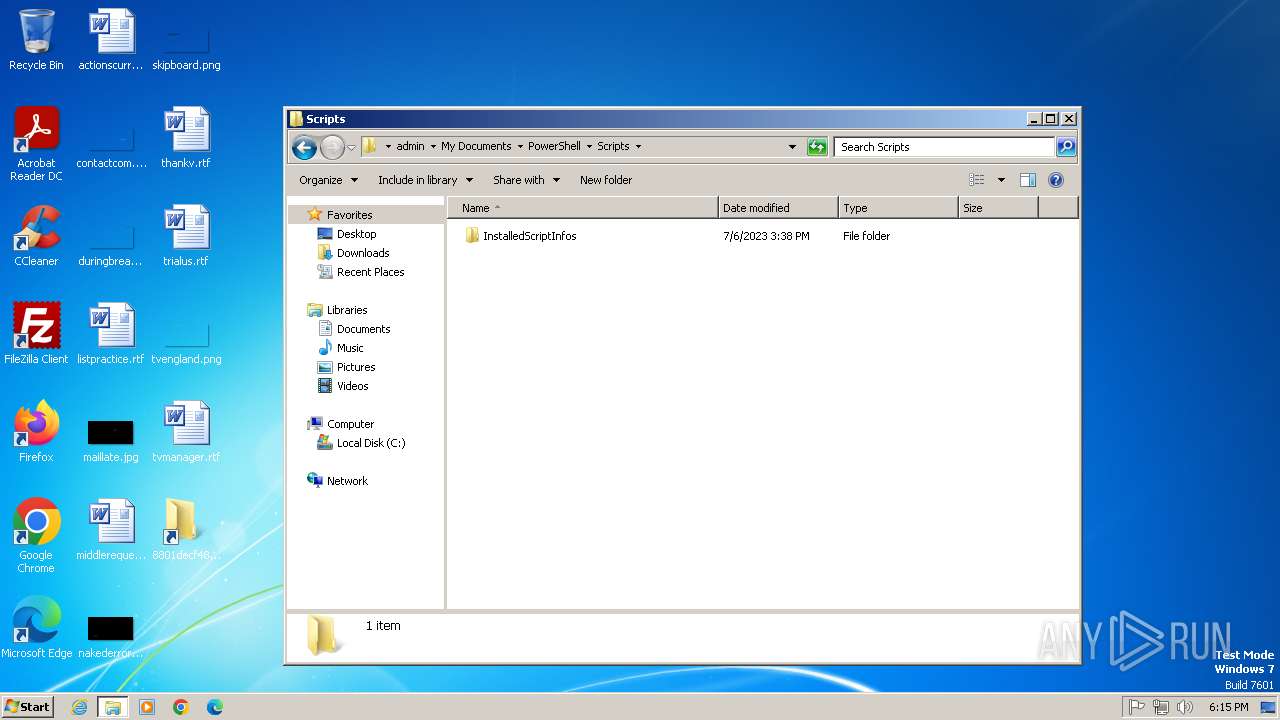This screenshot has width=1280, height=720.
Task: Sort by Date modified column
Action: click(778, 208)
